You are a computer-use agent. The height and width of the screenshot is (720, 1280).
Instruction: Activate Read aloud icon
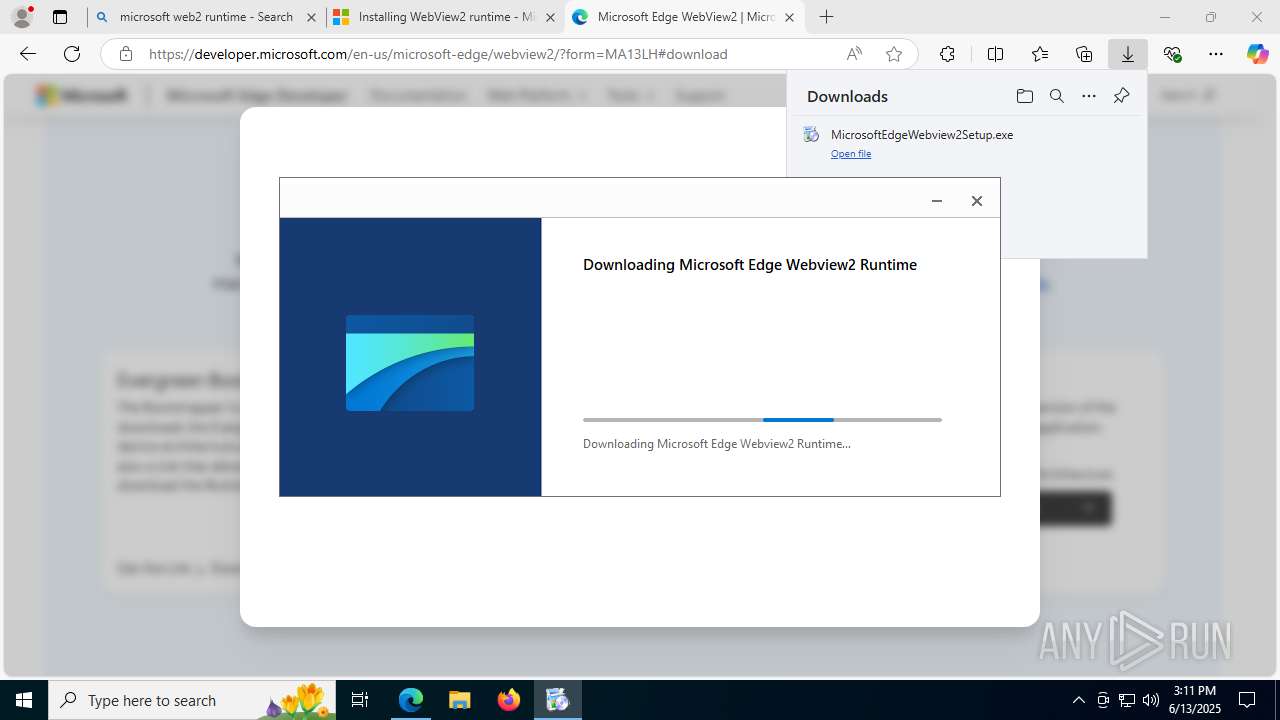(x=854, y=54)
